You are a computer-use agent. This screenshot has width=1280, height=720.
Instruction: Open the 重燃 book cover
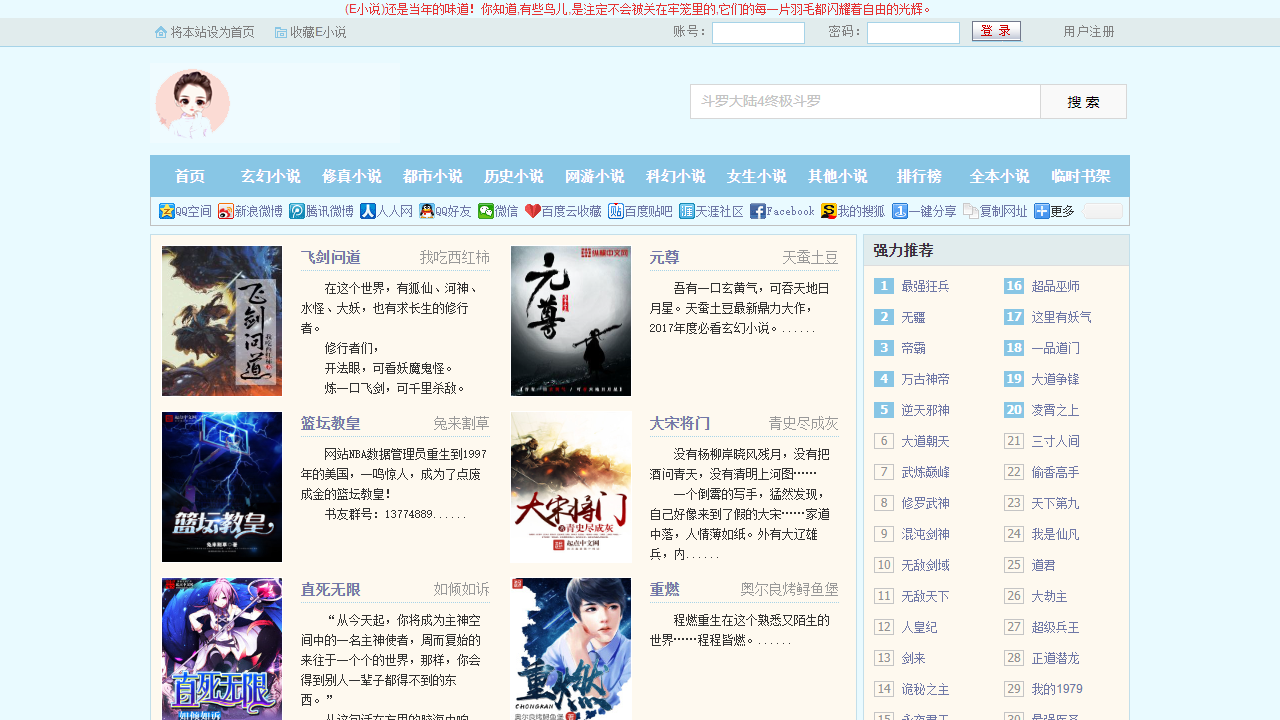point(571,649)
